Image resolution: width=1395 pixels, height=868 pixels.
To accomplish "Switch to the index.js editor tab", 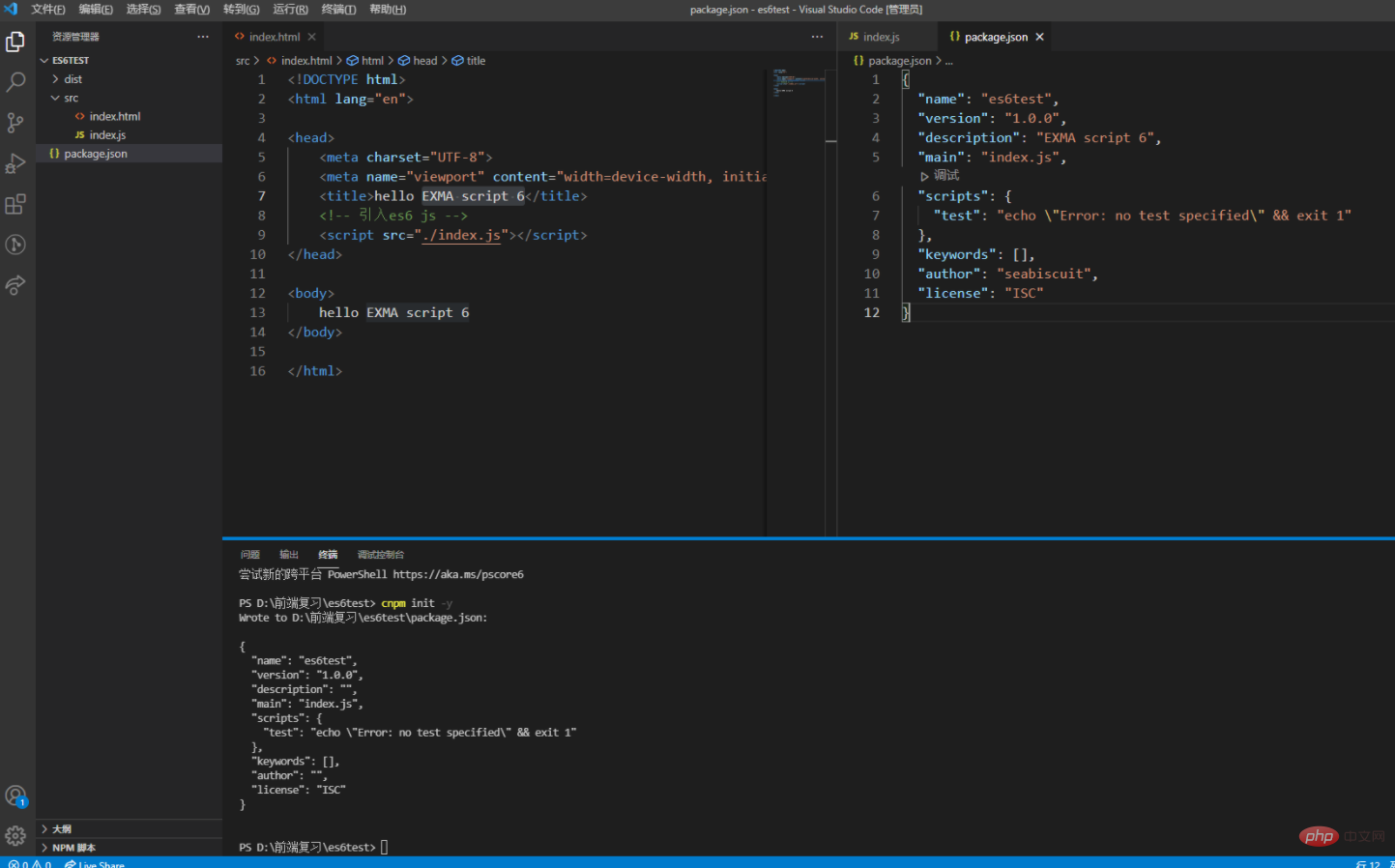I will tap(880, 37).
